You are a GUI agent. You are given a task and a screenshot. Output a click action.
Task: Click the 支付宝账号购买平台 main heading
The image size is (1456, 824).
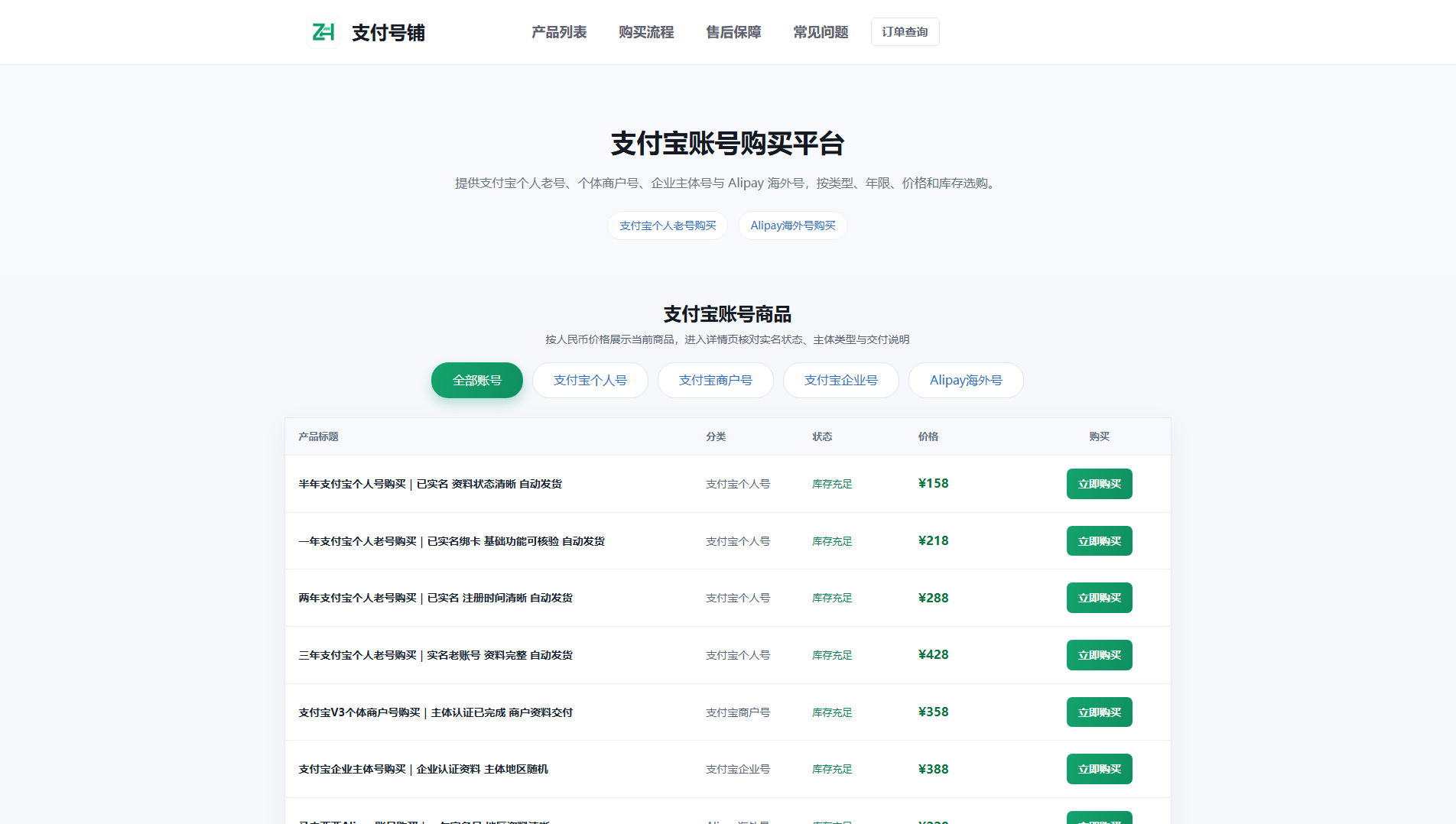[x=727, y=144]
